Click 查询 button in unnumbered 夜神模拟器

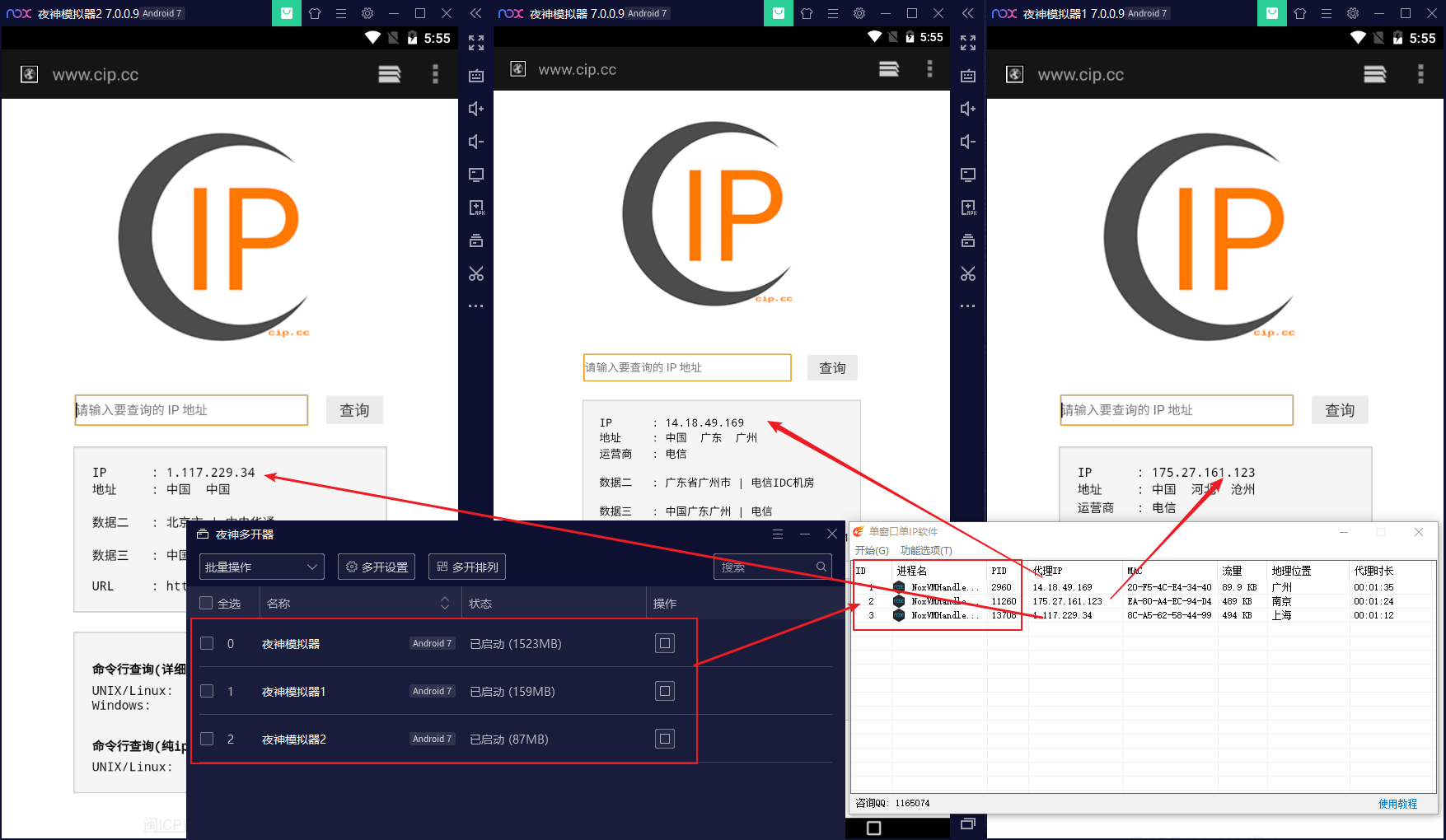832,367
